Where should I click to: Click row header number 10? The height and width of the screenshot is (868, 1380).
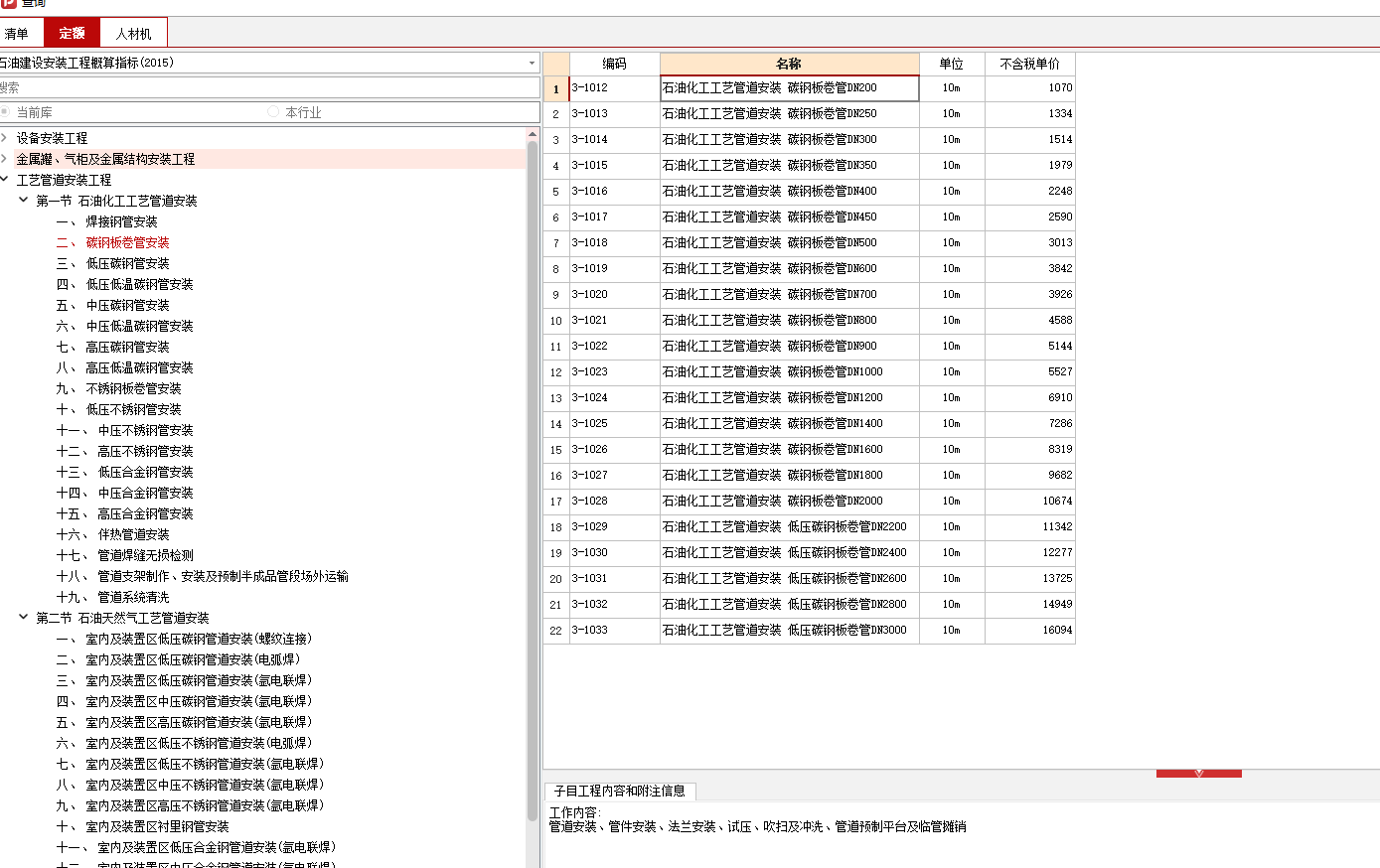point(556,321)
